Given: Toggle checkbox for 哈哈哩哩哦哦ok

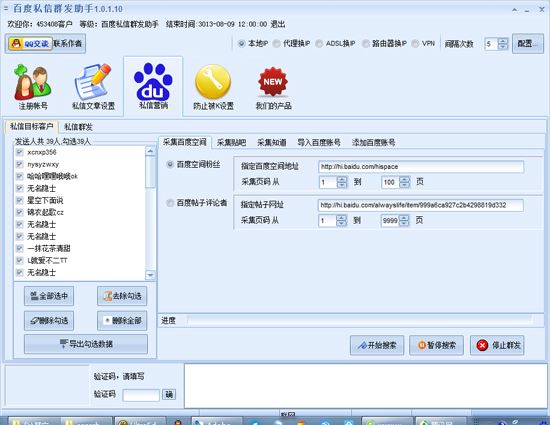Looking at the screenshot, I should (x=20, y=176).
